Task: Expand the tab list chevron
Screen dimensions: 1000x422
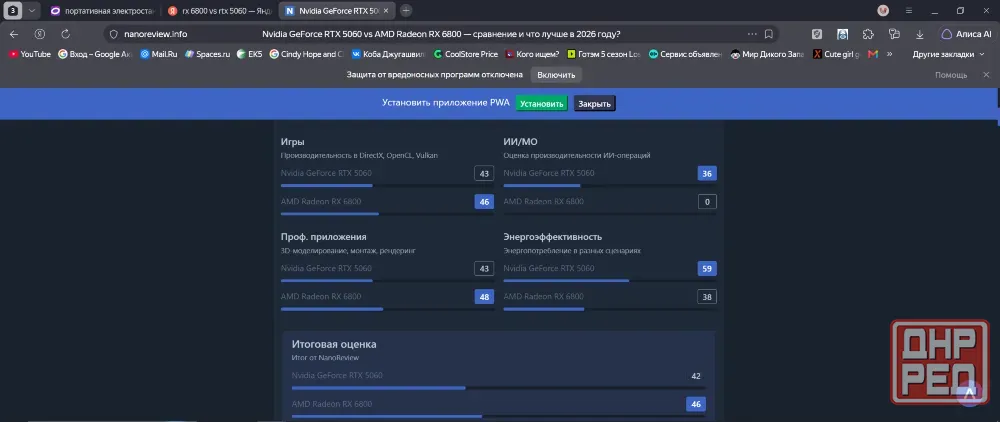Action: click(x=32, y=11)
